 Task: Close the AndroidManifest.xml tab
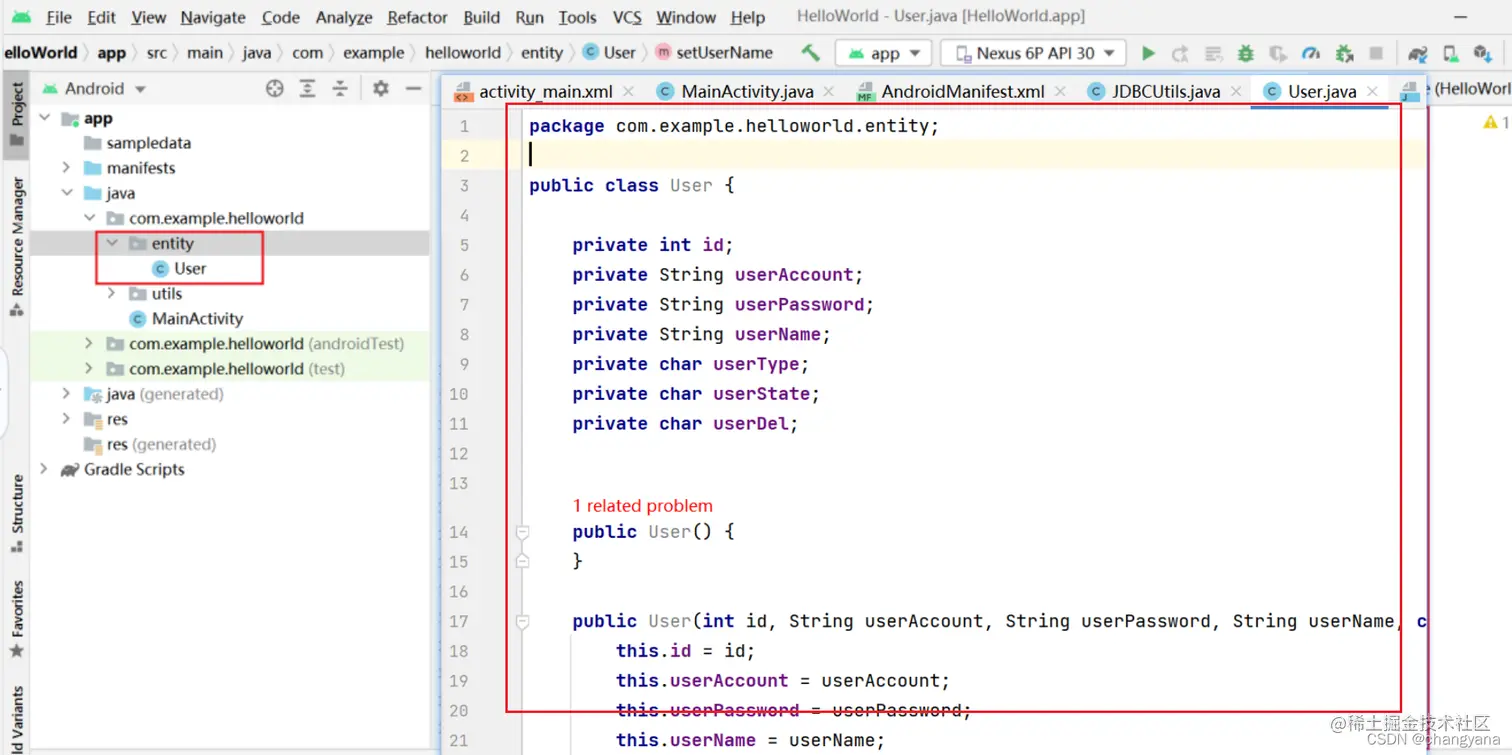click(x=1060, y=91)
